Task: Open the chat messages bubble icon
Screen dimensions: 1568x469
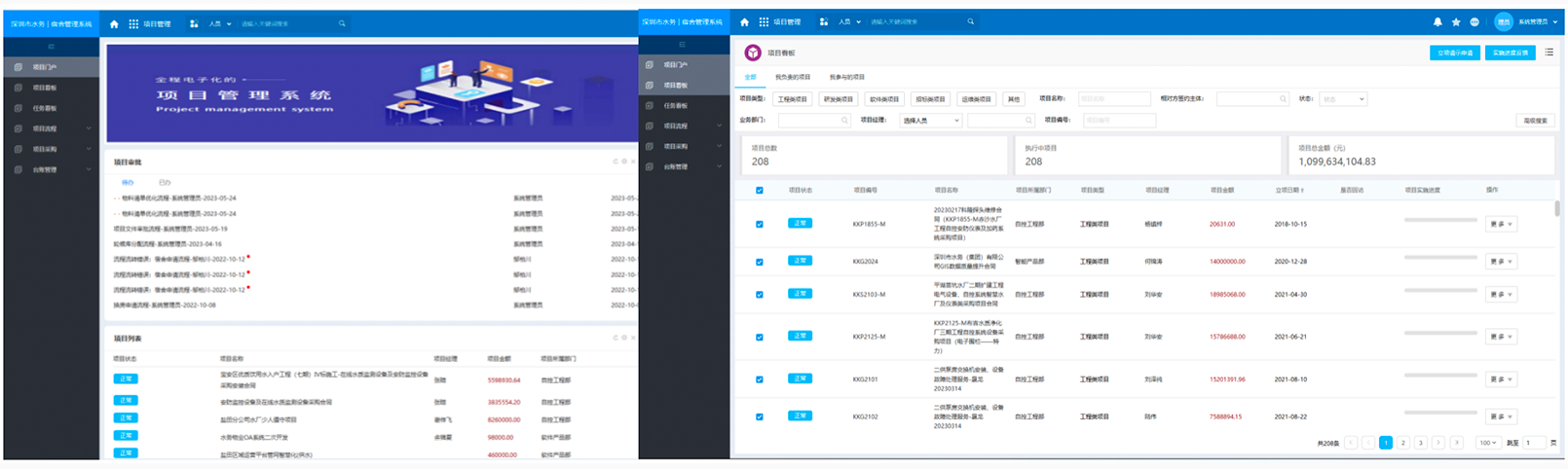Action: [x=1475, y=22]
